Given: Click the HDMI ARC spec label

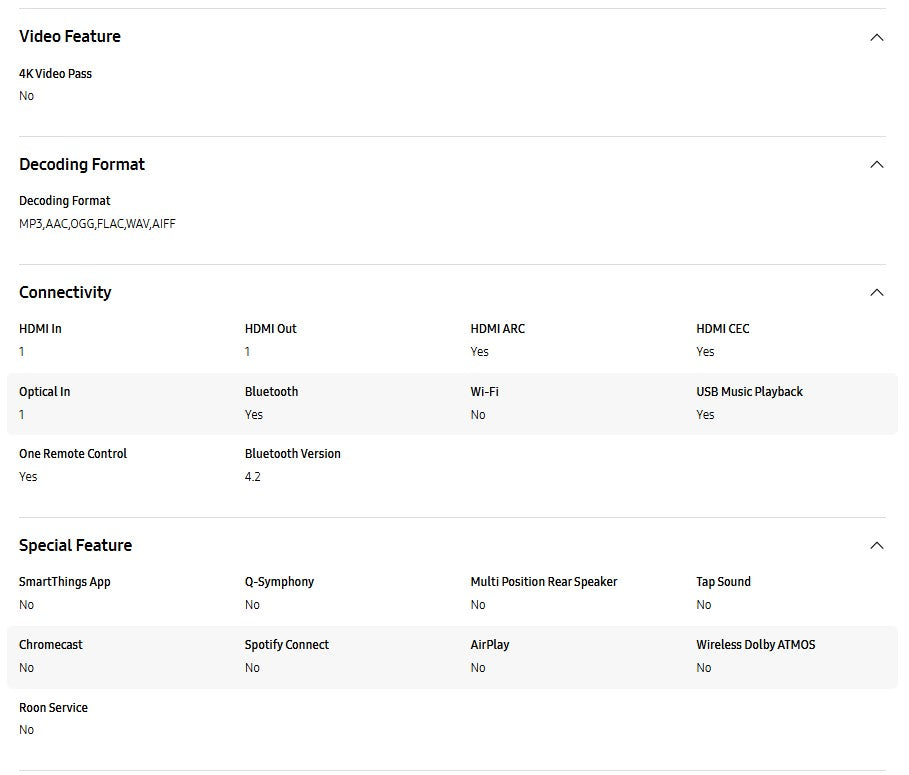Looking at the screenshot, I should (497, 329).
